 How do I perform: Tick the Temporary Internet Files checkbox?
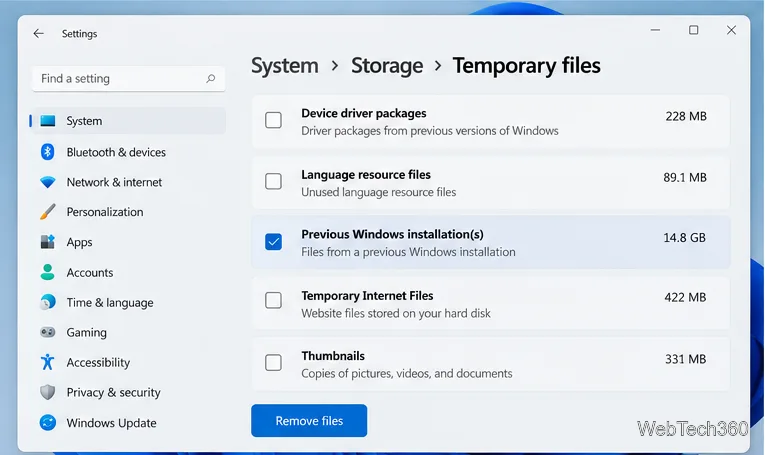click(x=273, y=300)
